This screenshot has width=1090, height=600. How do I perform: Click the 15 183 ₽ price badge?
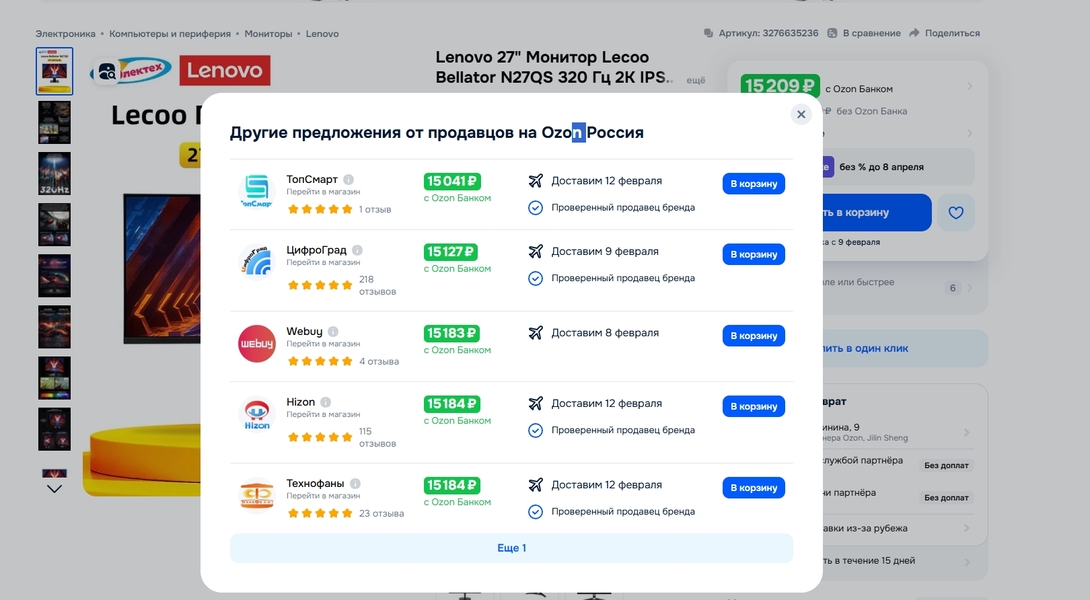451,333
